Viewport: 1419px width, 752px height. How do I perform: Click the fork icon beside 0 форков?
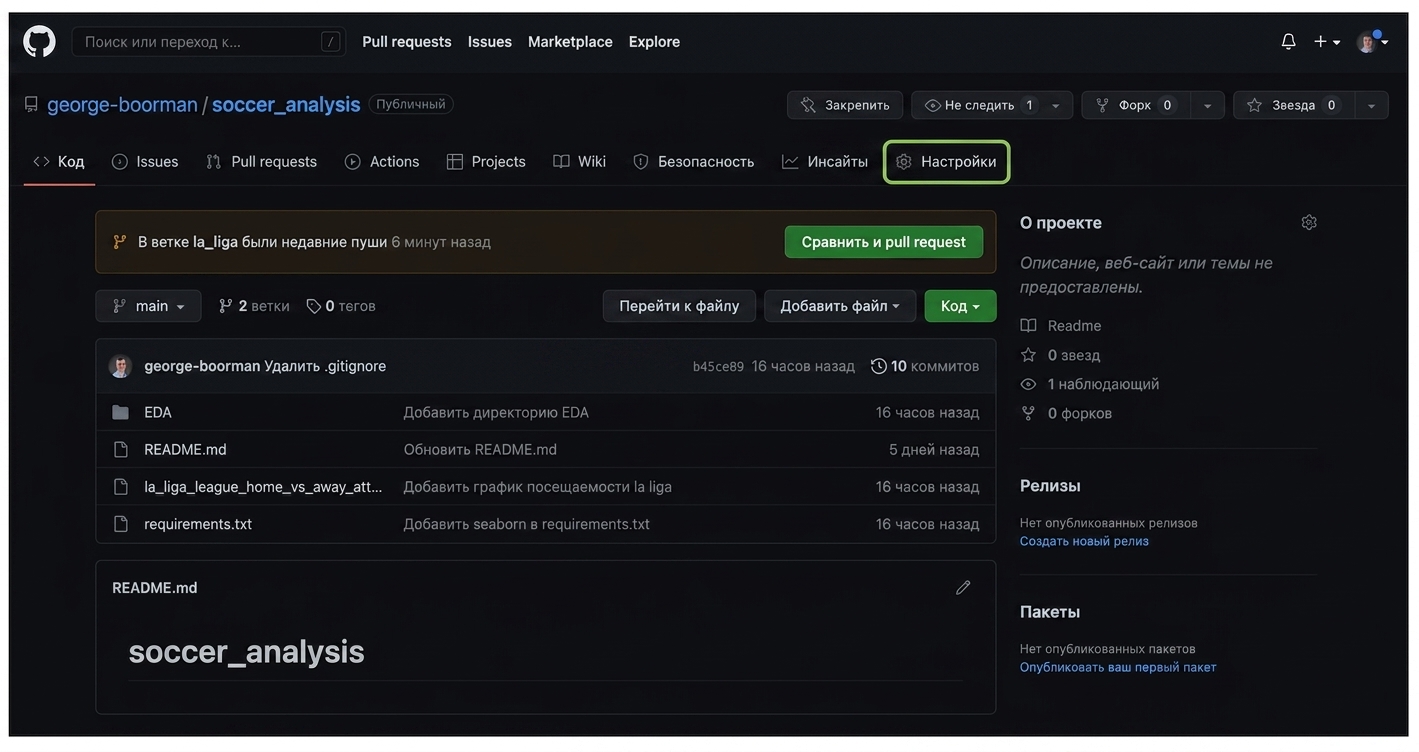(1028, 413)
